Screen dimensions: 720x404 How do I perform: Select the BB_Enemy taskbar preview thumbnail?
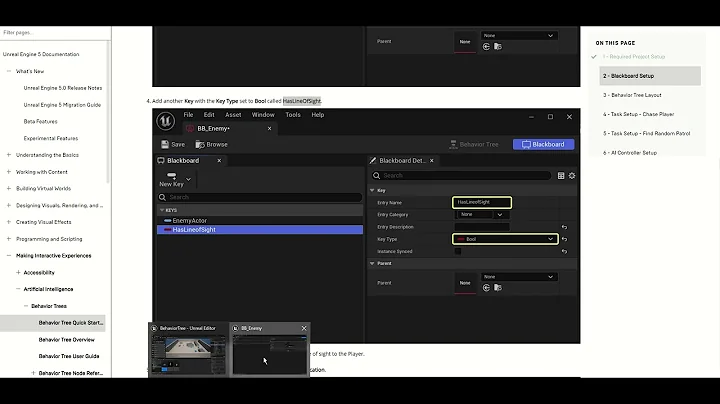(270, 354)
